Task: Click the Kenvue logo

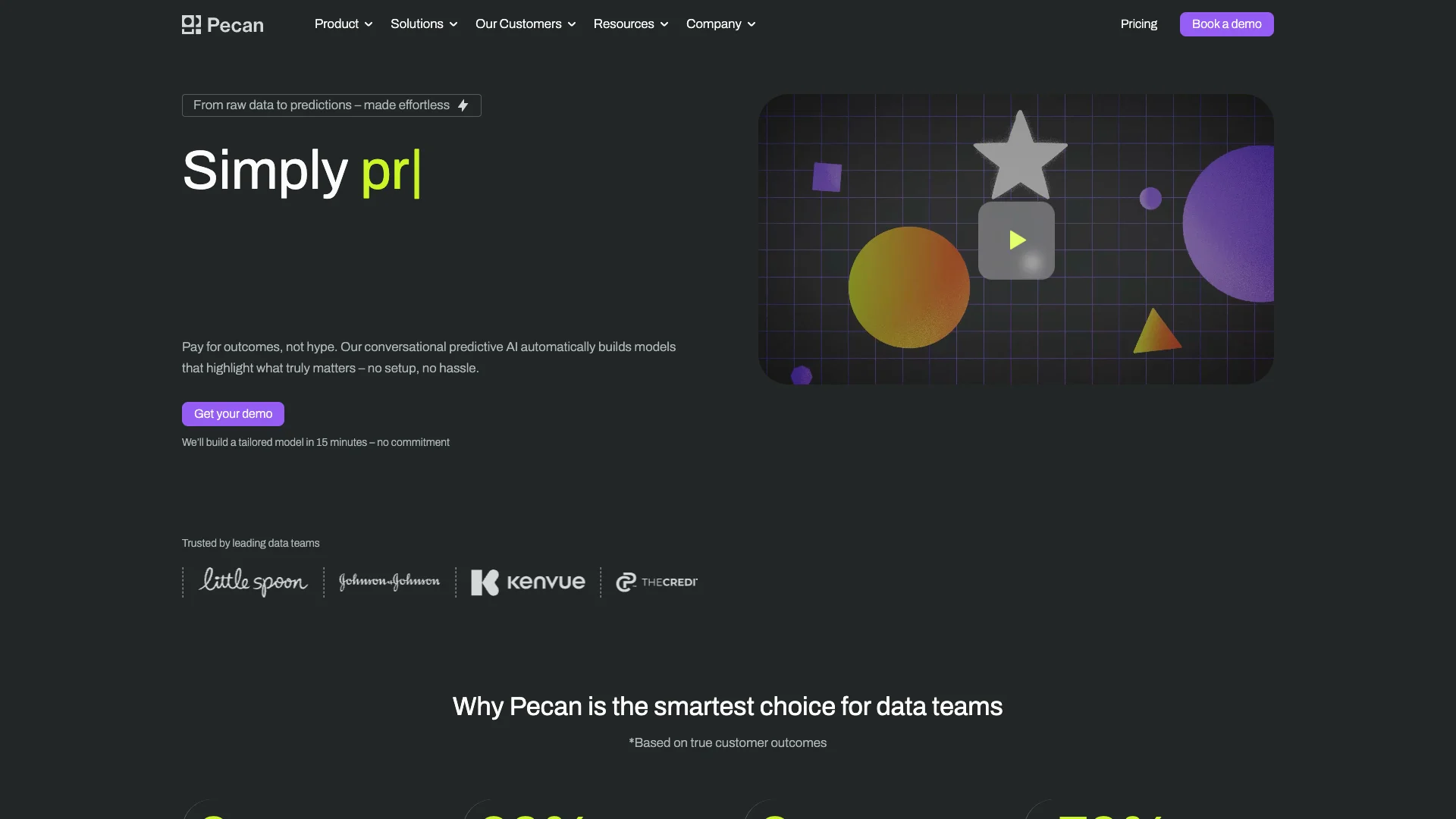Action: pyautogui.click(x=528, y=582)
